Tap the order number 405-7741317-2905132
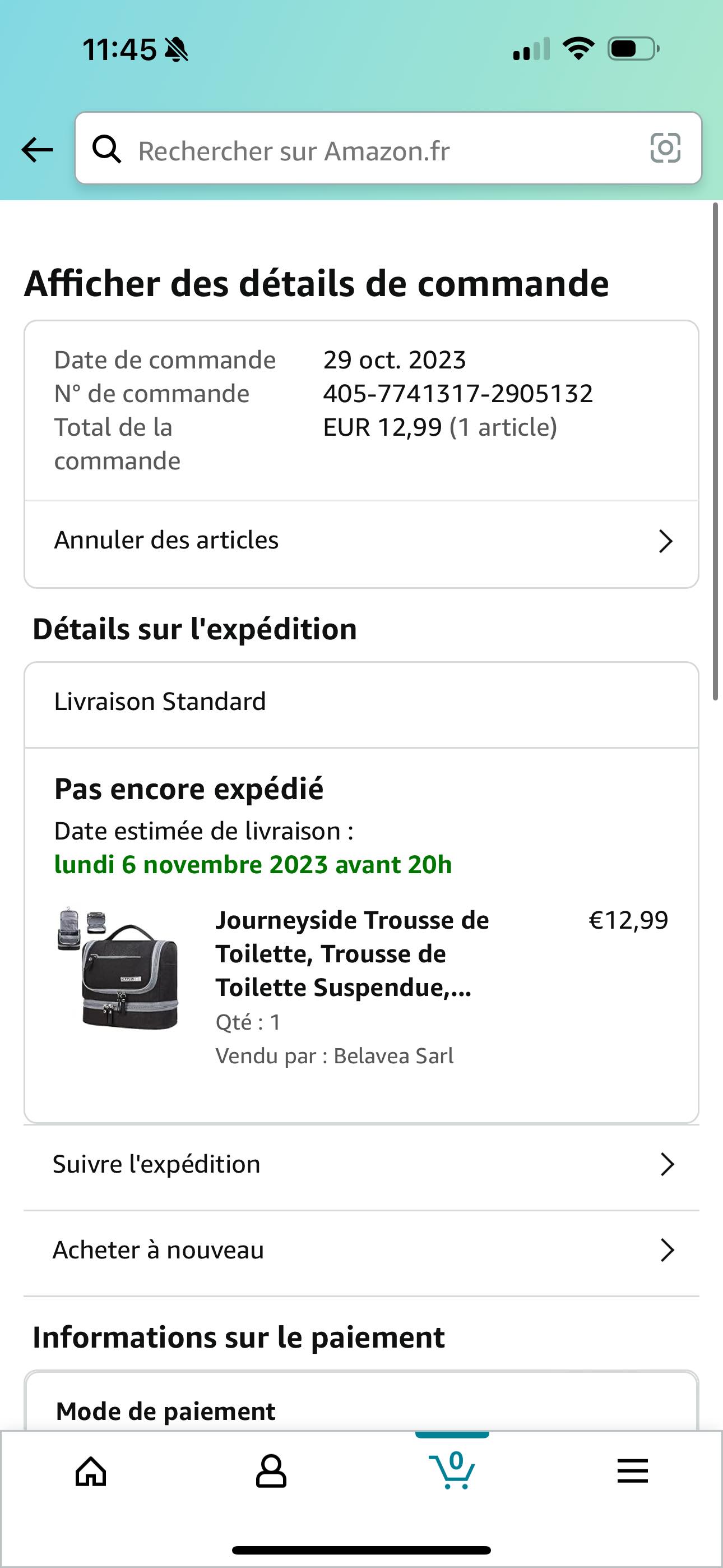 pyautogui.click(x=458, y=394)
